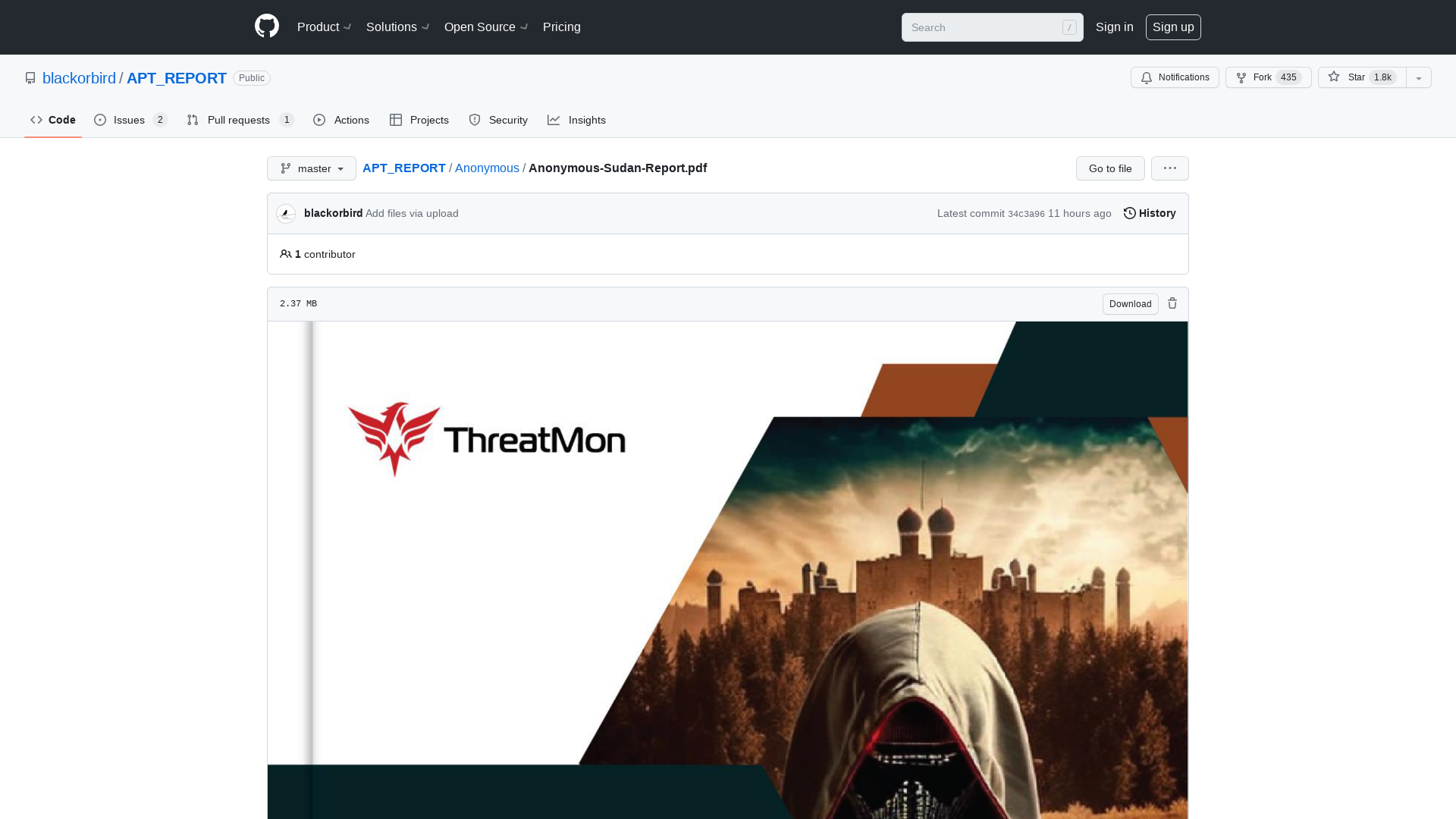Click the Projects tab icon
Screen dimensions: 1456x819
coord(396,120)
